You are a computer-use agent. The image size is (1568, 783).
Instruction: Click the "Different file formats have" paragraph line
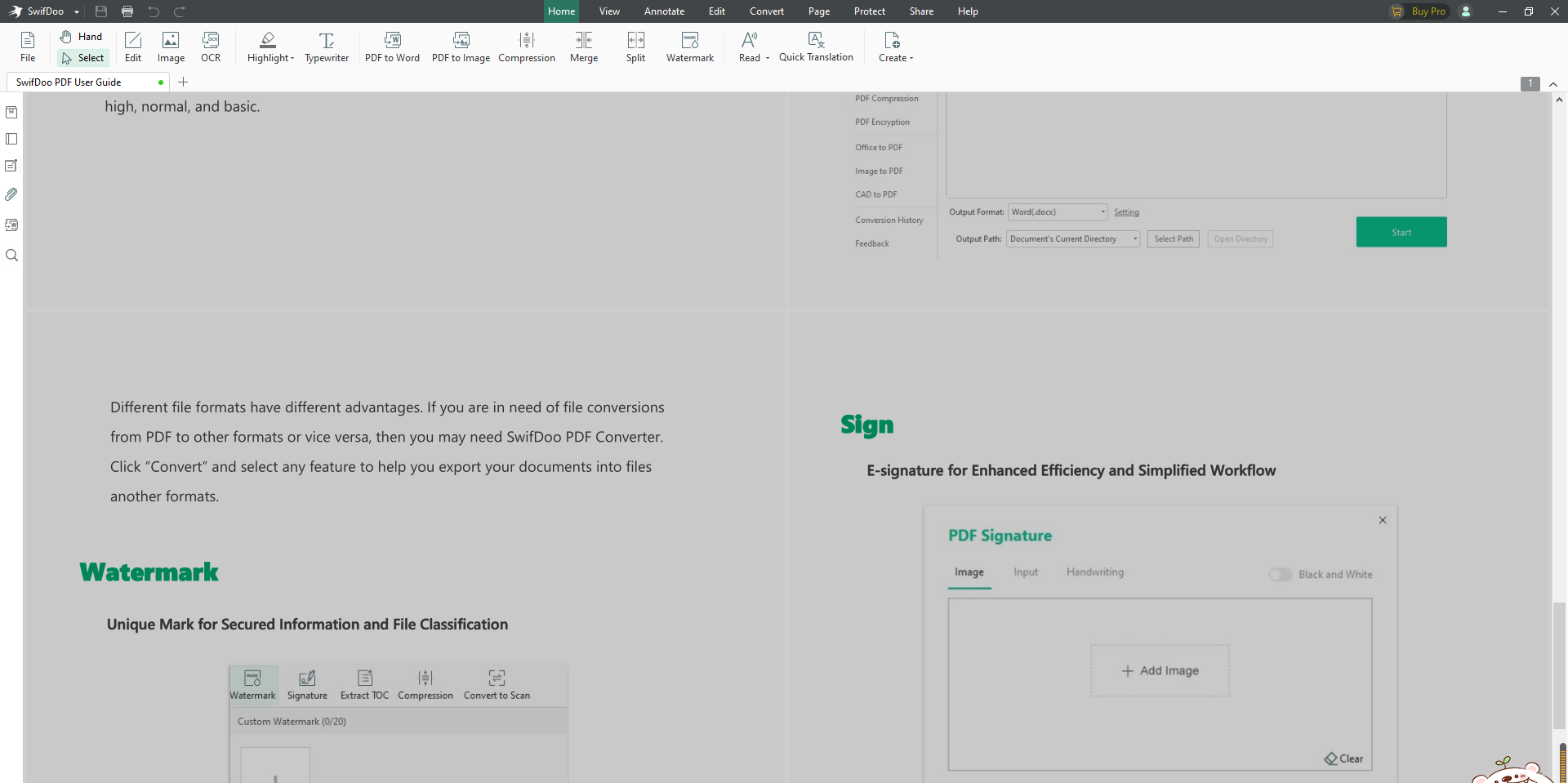pyautogui.click(x=387, y=407)
